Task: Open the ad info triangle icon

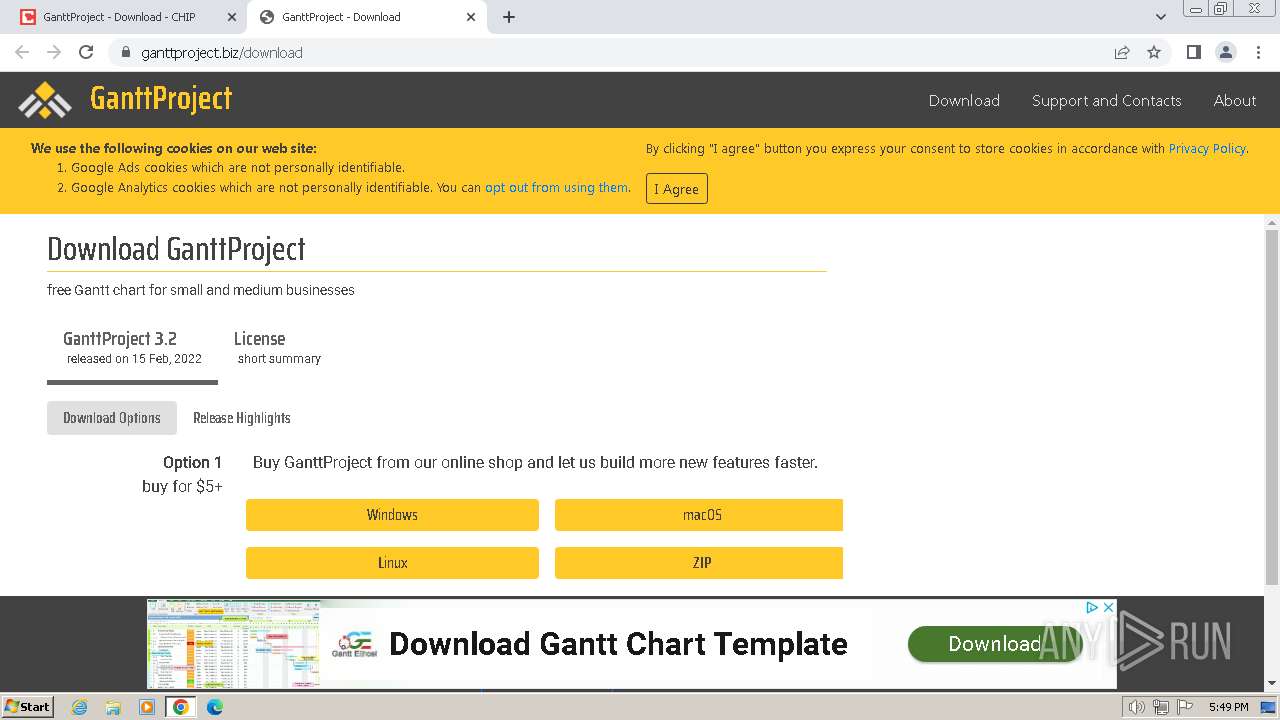Action: [x=1092, y=607]
